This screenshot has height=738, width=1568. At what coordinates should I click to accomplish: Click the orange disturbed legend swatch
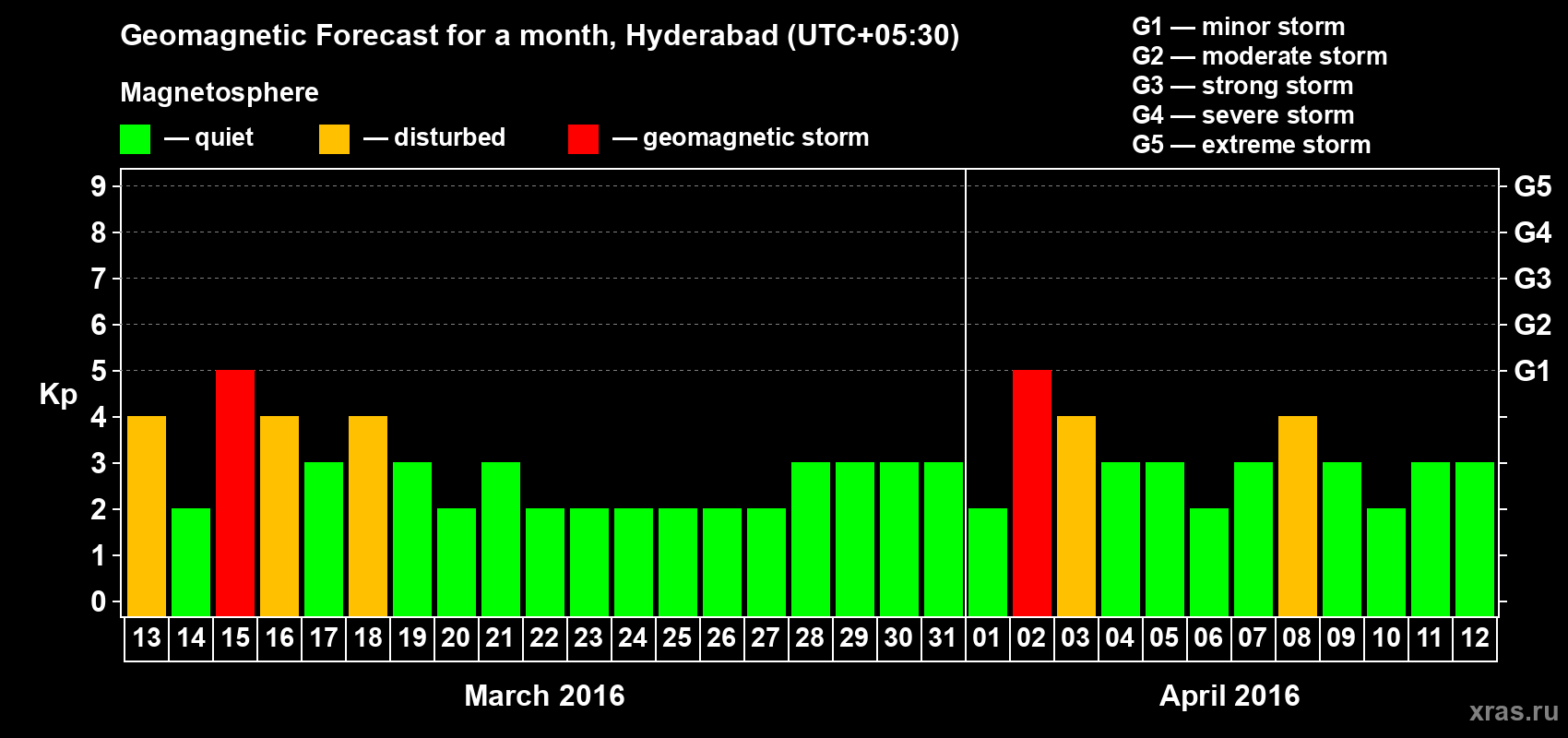(x=334, y=139)
